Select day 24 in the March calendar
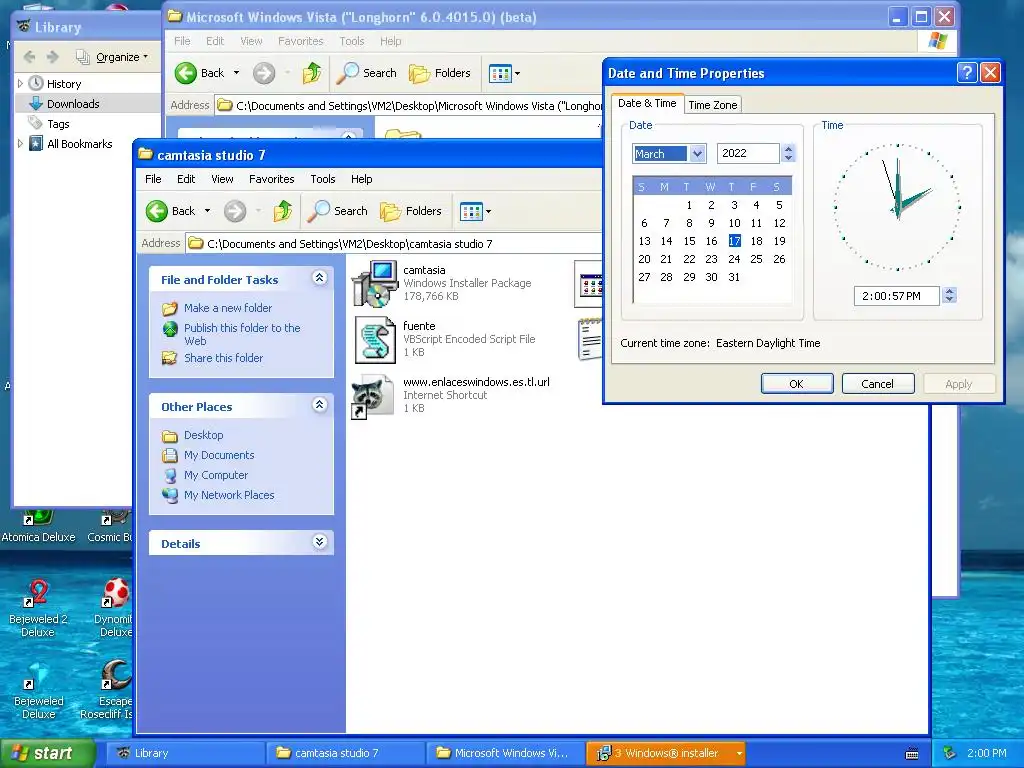1024x768 pixels. click(734, 259)
